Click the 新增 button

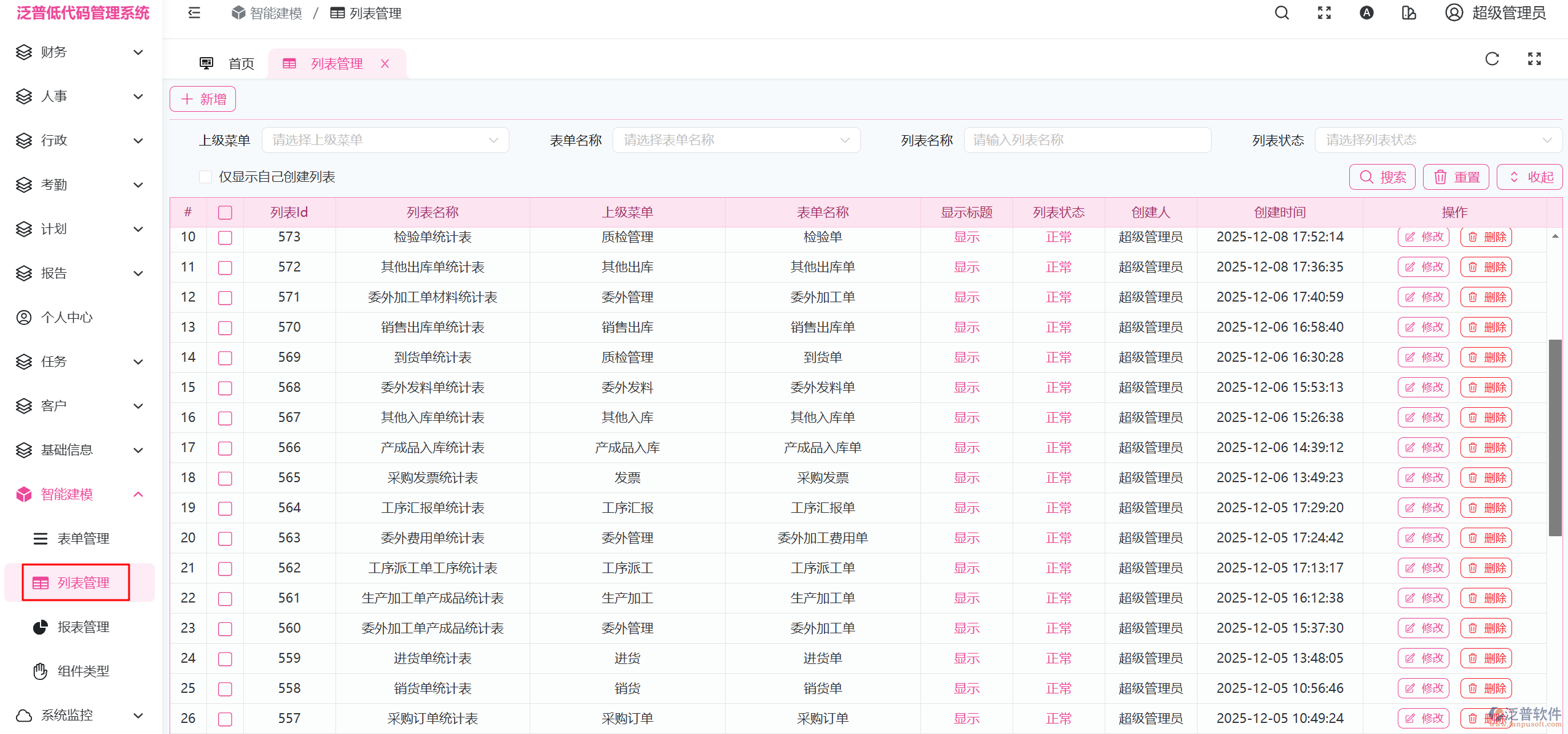tap(202, 98)
